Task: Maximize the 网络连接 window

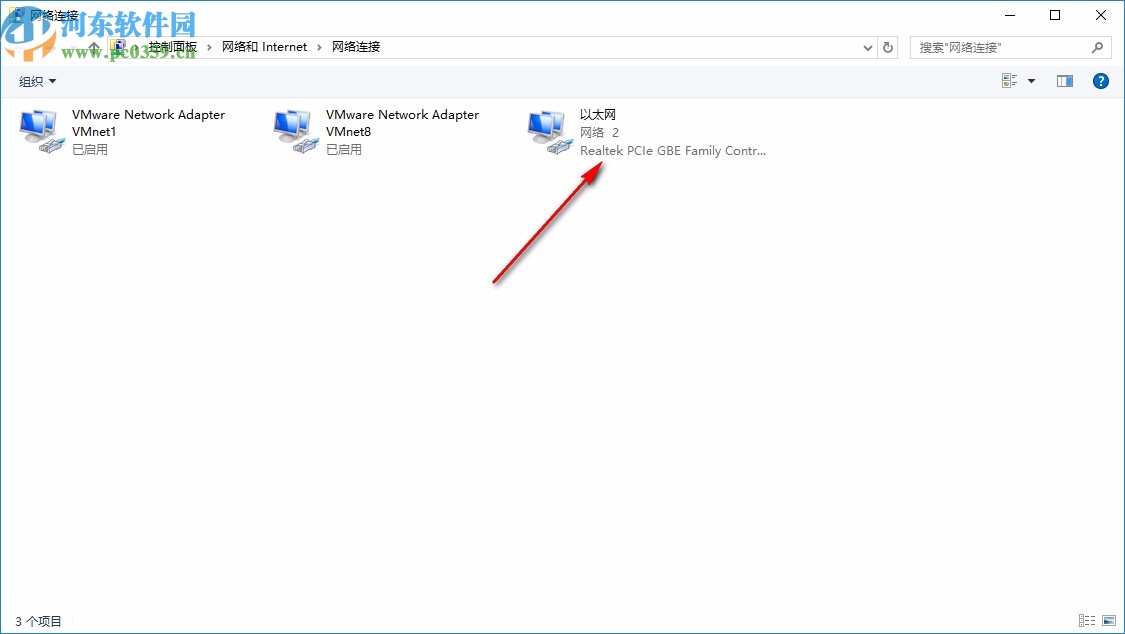Action: [x=1055, y=15]
